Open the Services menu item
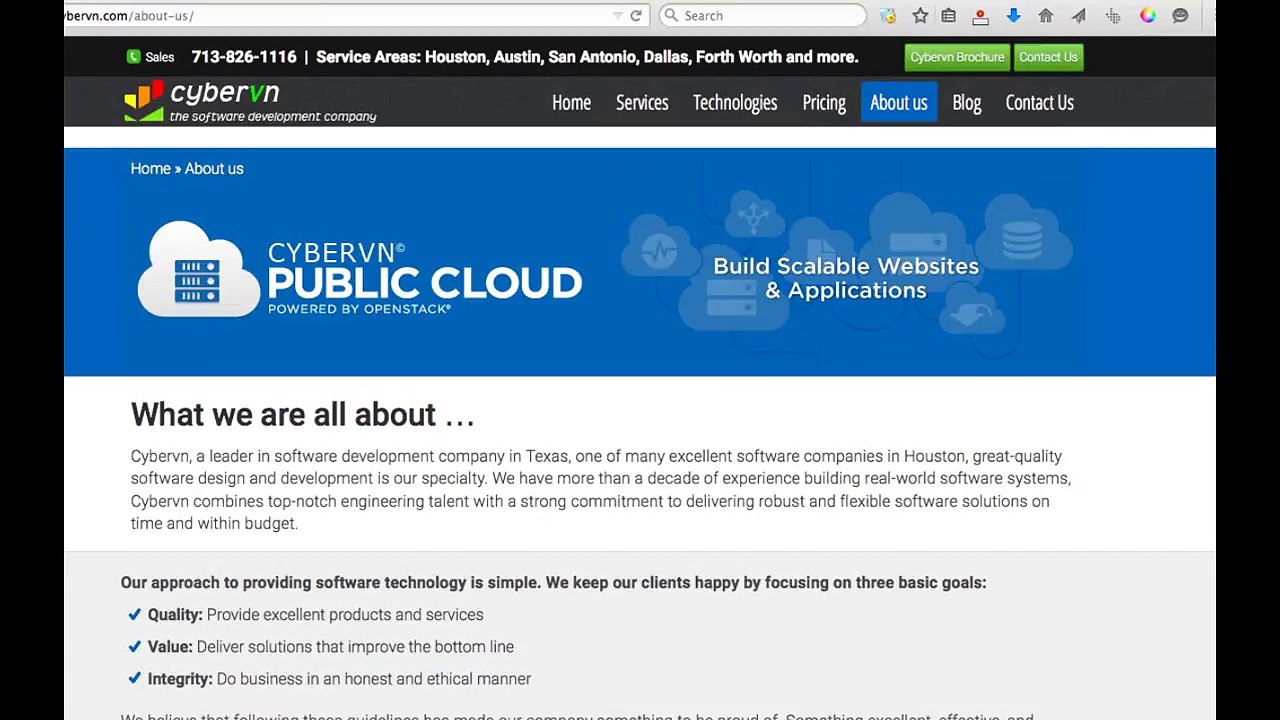This screenshot has height=720, width=1280. tap(642, 102)
